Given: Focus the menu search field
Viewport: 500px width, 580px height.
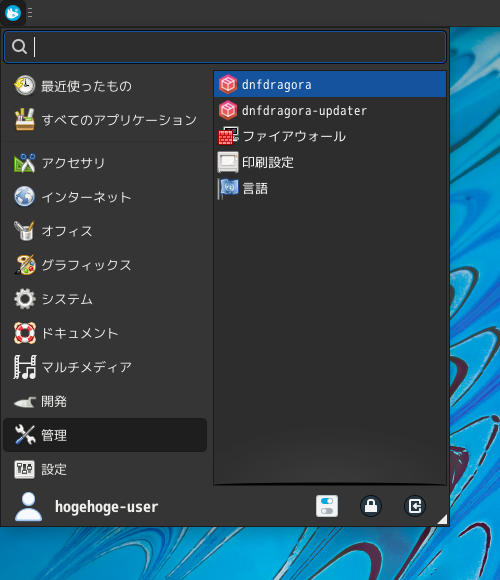Looking at the screenshot, I should coord(225,47).
